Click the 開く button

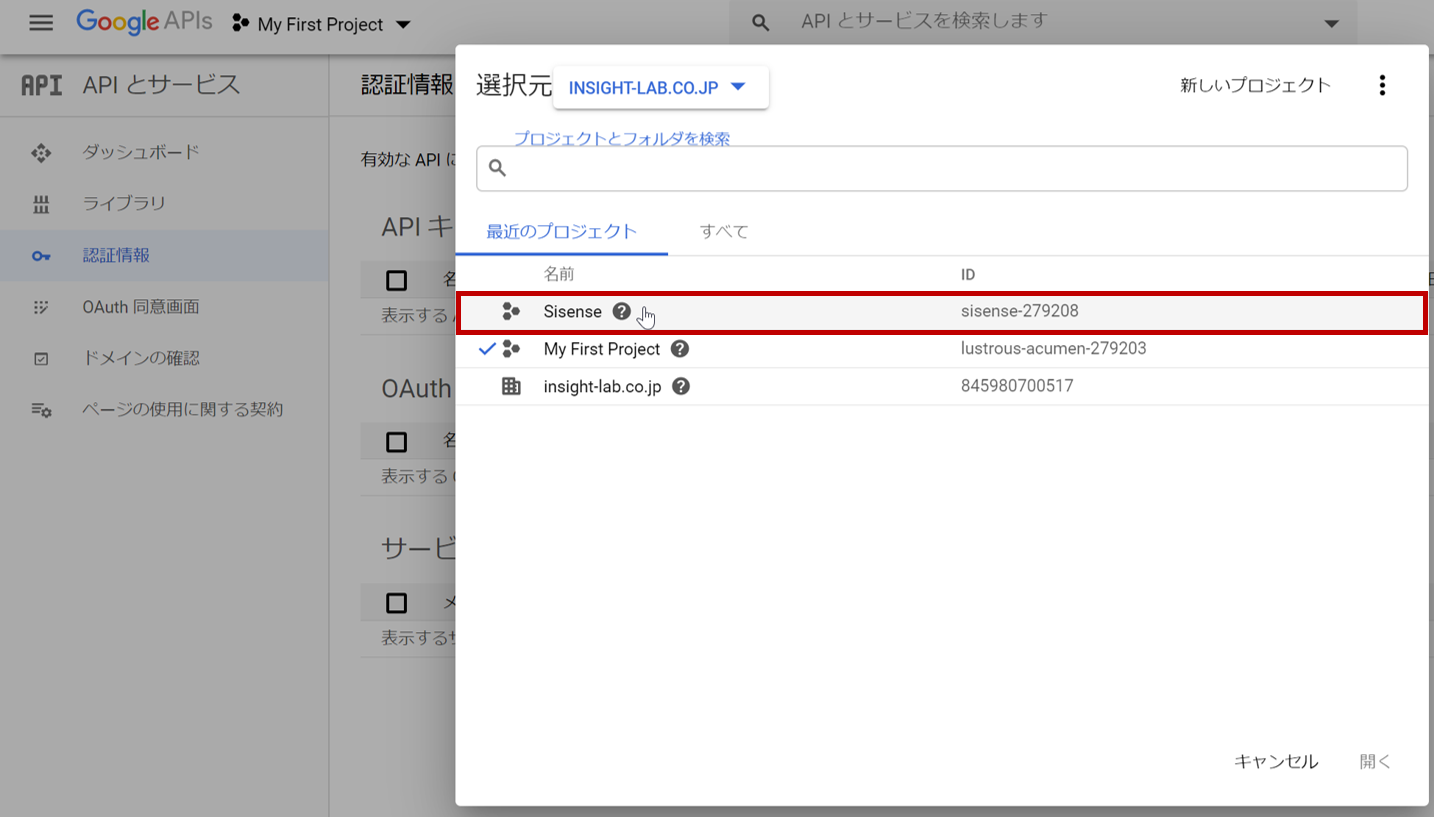click(x=1375, y=762)
